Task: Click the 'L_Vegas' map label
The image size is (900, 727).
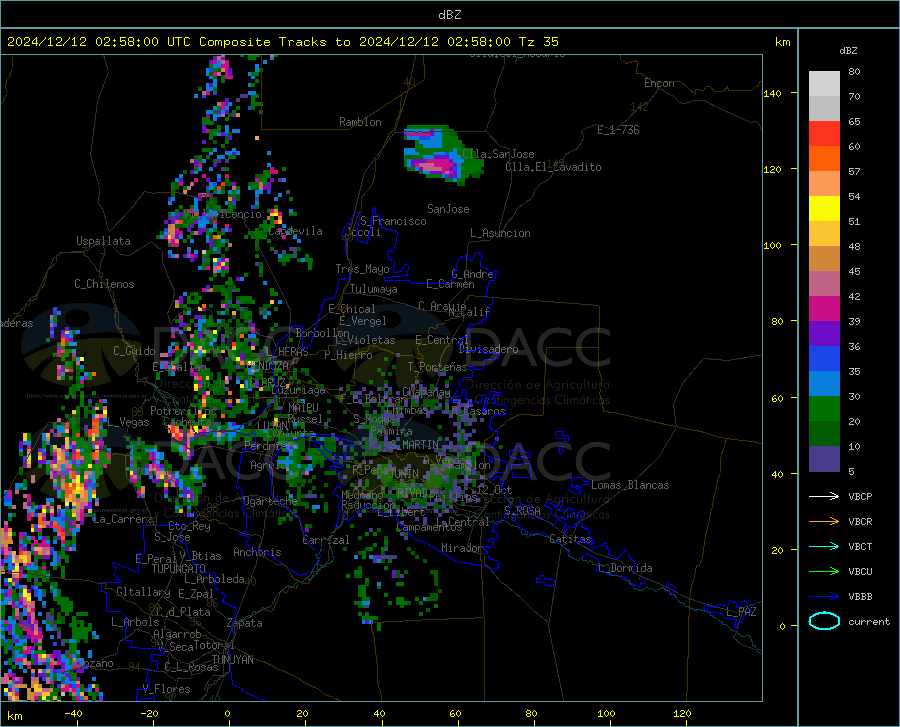Action: tap(128, 422)
